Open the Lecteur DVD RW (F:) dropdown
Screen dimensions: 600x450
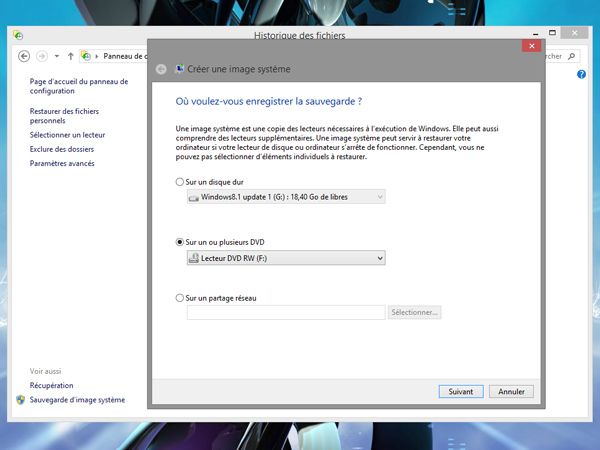(286, 258)
